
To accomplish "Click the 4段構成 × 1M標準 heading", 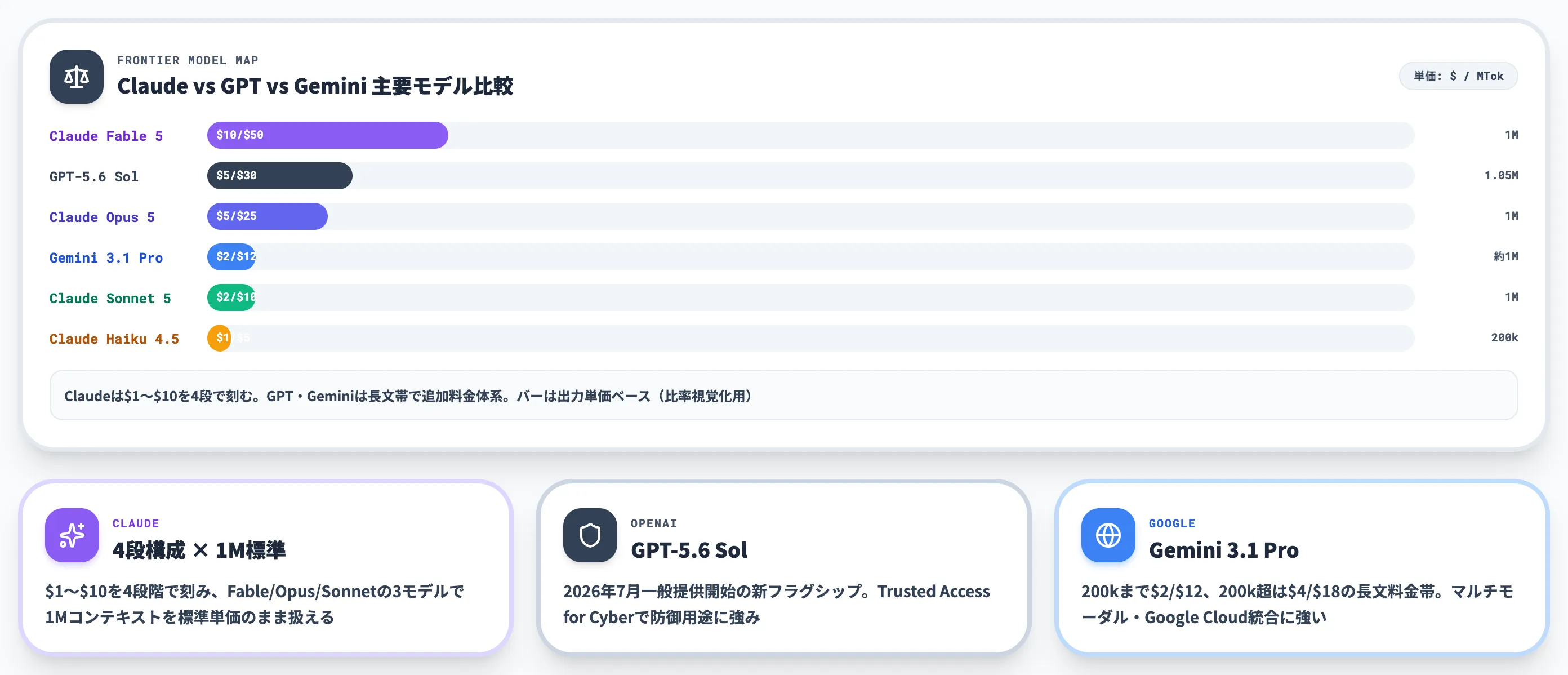I will [198, 550].
